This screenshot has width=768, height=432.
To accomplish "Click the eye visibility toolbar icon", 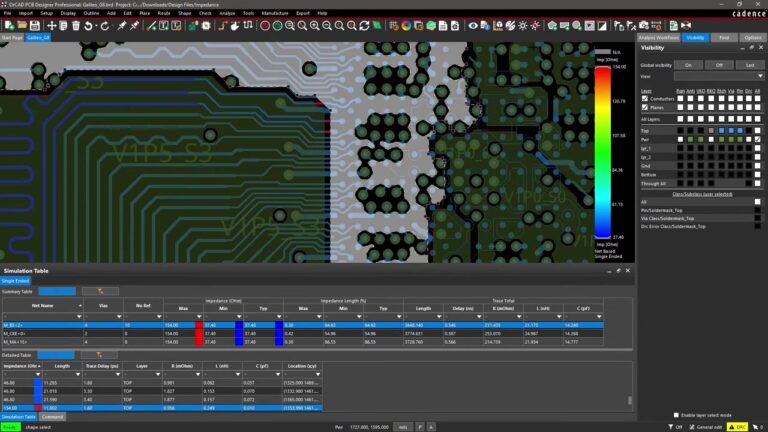I will click(x=473, y=25).
